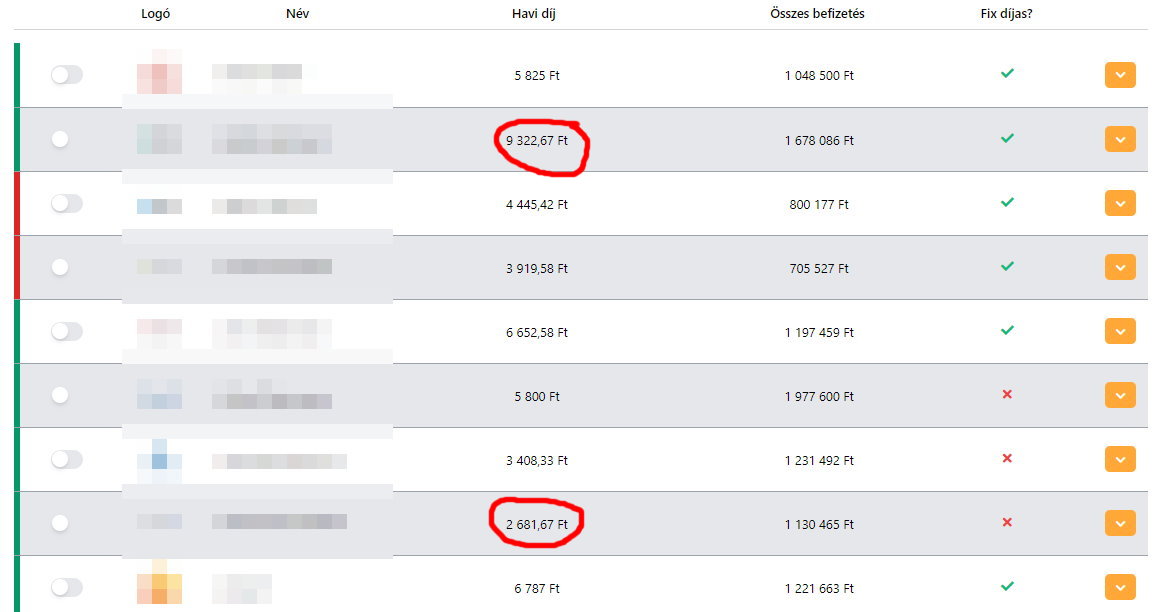This screenshot has height=612, width=1163.
Task: Click the "Fix díjas?" column header
Action: click(1006, 14)
